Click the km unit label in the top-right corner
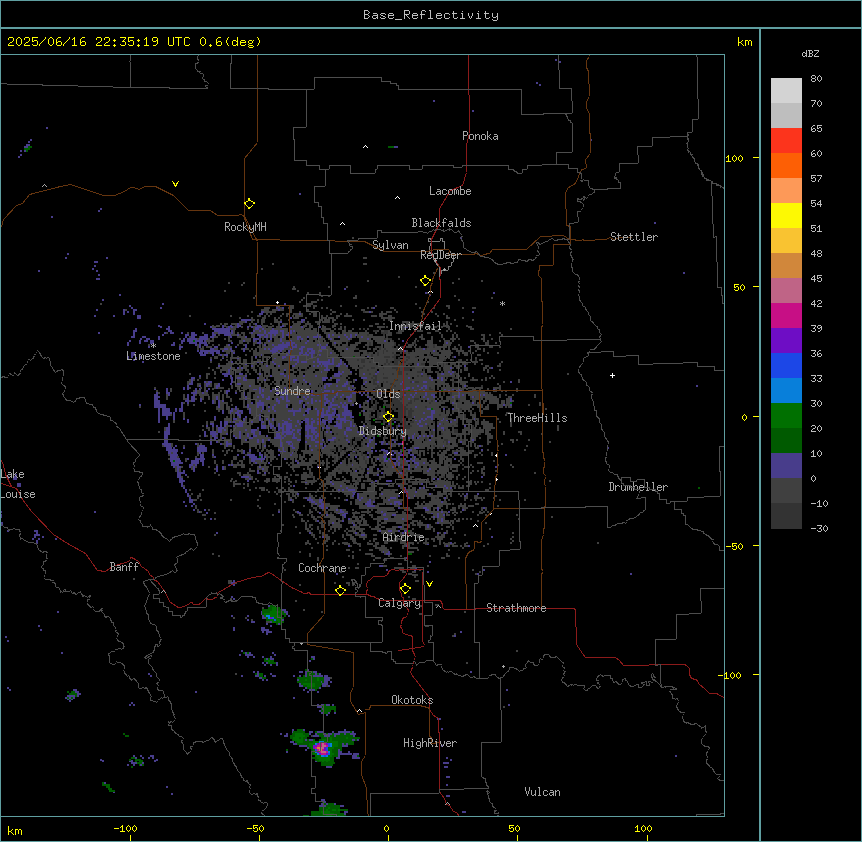862x842 pixels. (745, 42)
